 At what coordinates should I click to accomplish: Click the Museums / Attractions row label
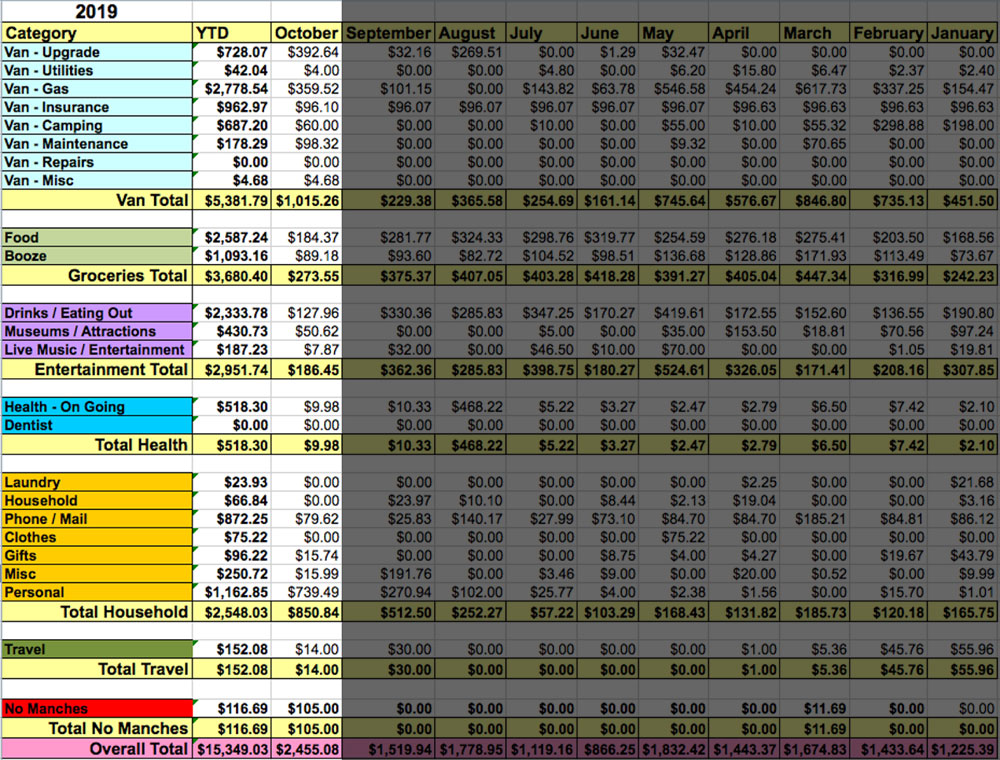(95, 331)
